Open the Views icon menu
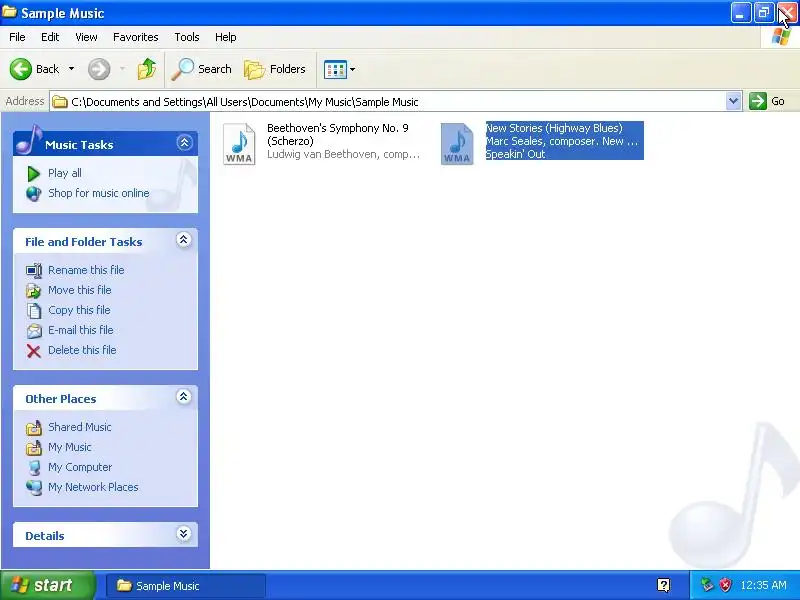 tap(335, 69)
